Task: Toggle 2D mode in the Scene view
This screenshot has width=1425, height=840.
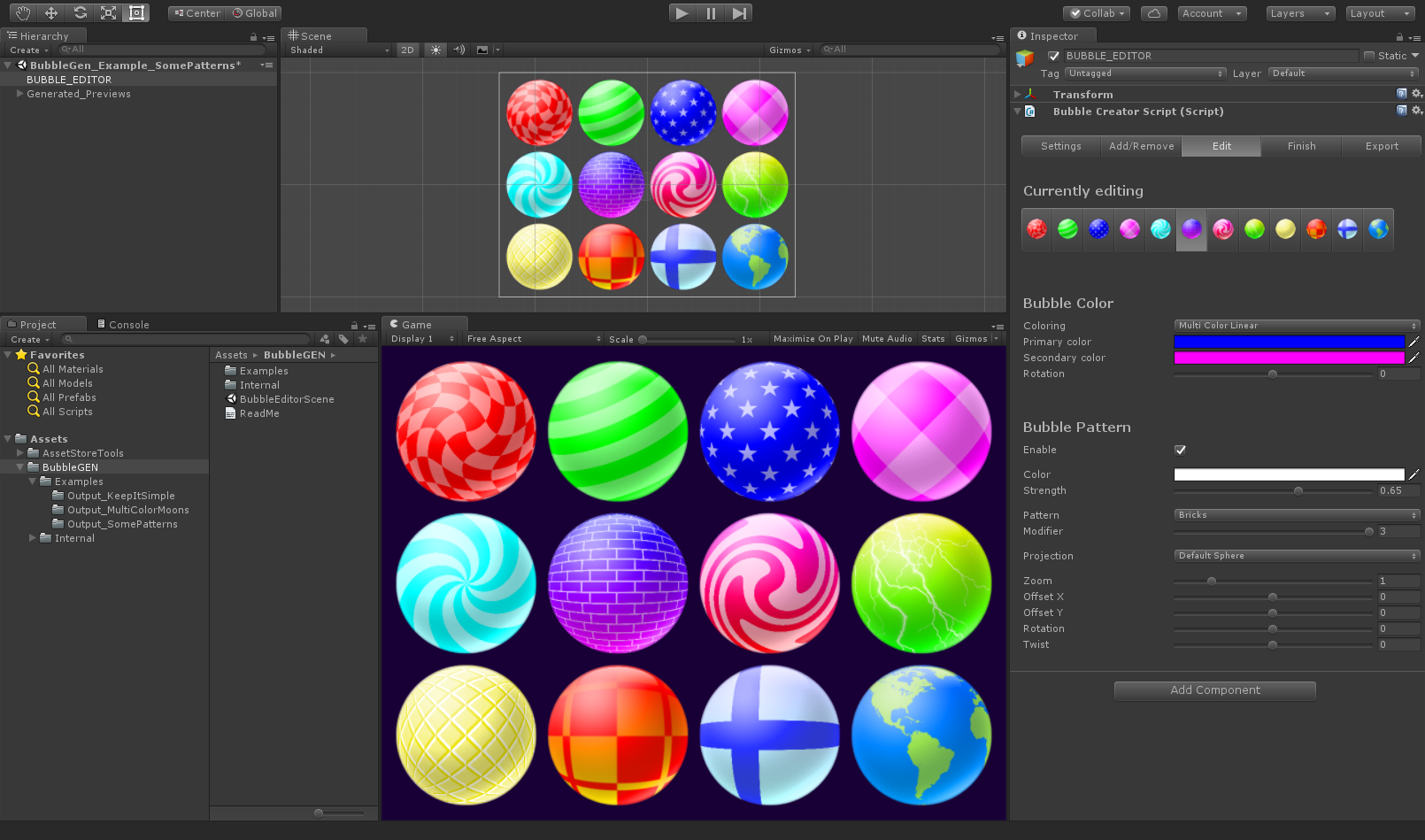Action: [407, 50]
